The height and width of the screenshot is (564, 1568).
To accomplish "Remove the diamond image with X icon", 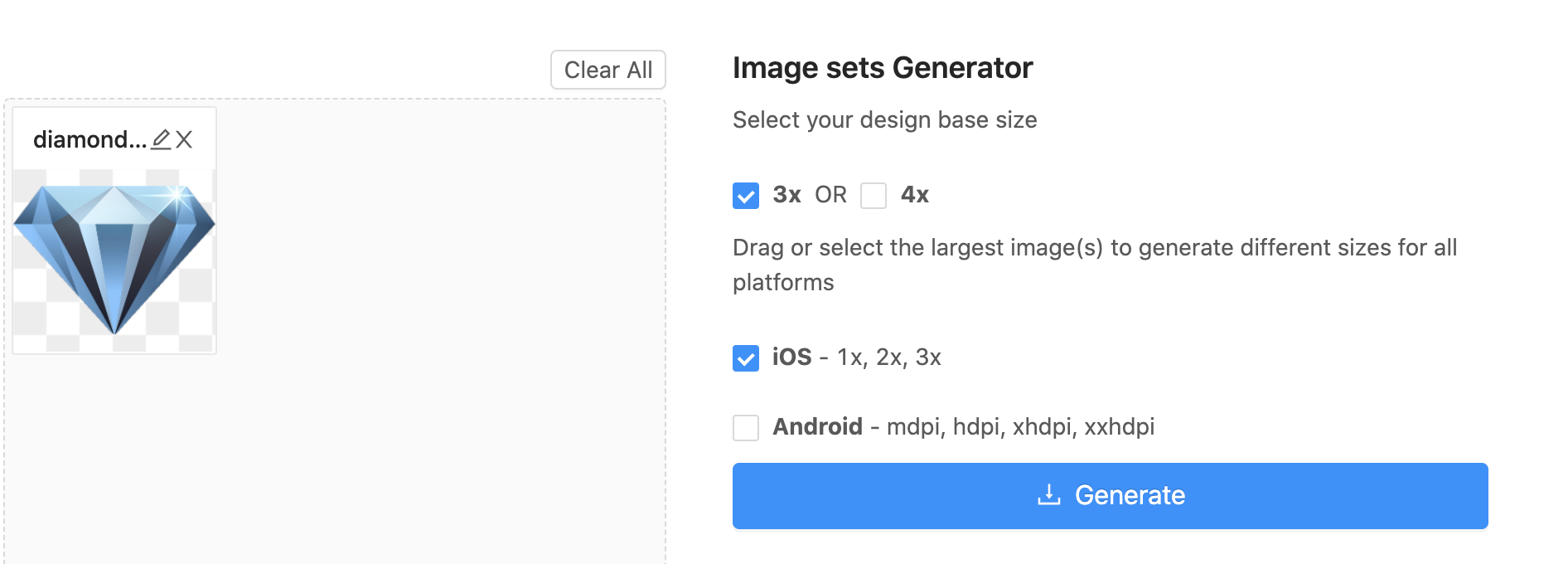I will [x=185, y=139].
